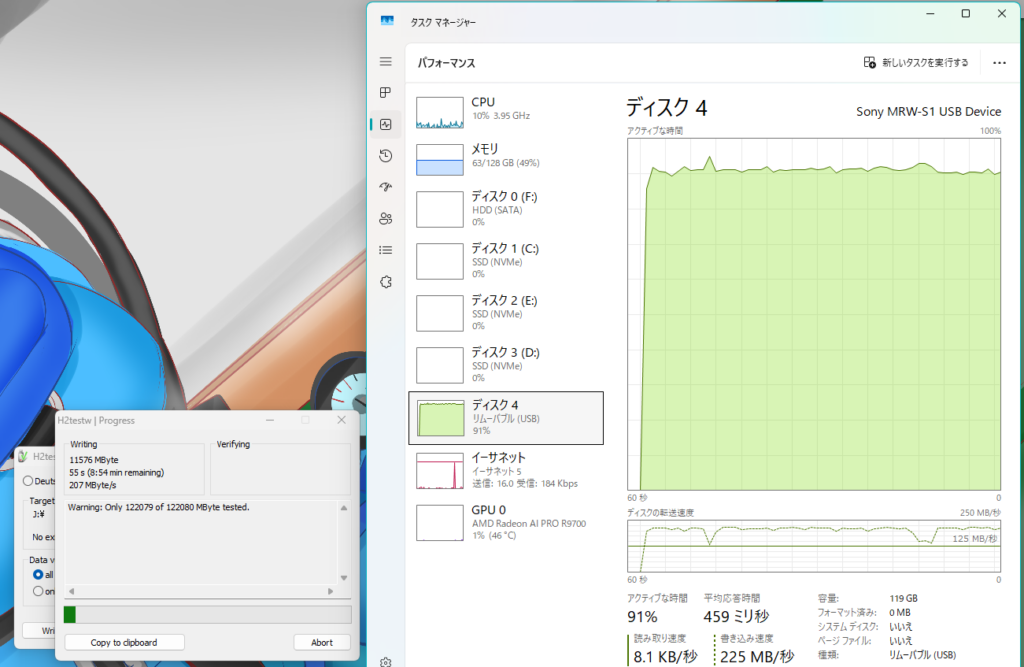Screen dimensions: 1024x667
Task: Select the Performance page icon in sidebar
Action: [385, 124]
